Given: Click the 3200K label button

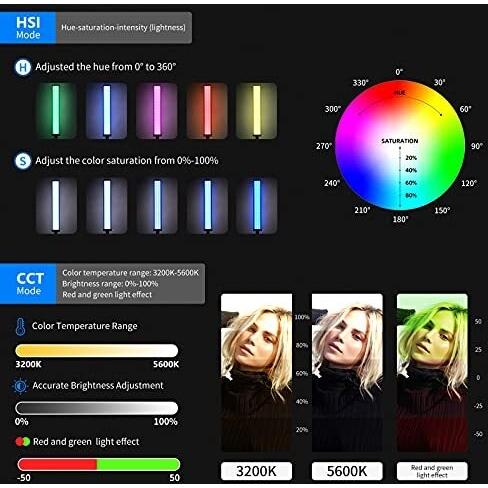Looking at the screenshot, I should [x=256, y=471].
